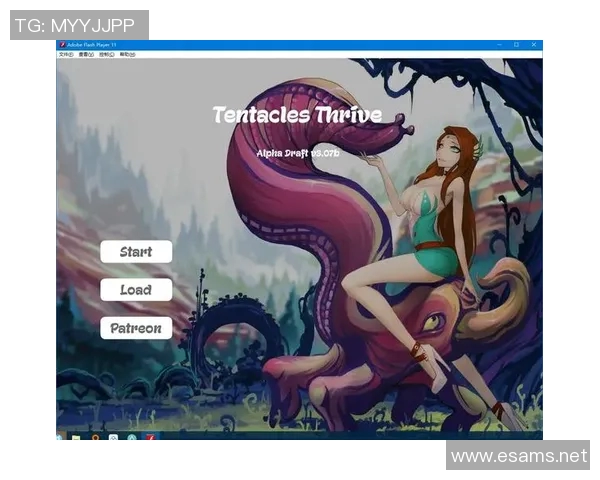
Task: Click the orange circular browser taskbar icon
Action: (95, 436)
